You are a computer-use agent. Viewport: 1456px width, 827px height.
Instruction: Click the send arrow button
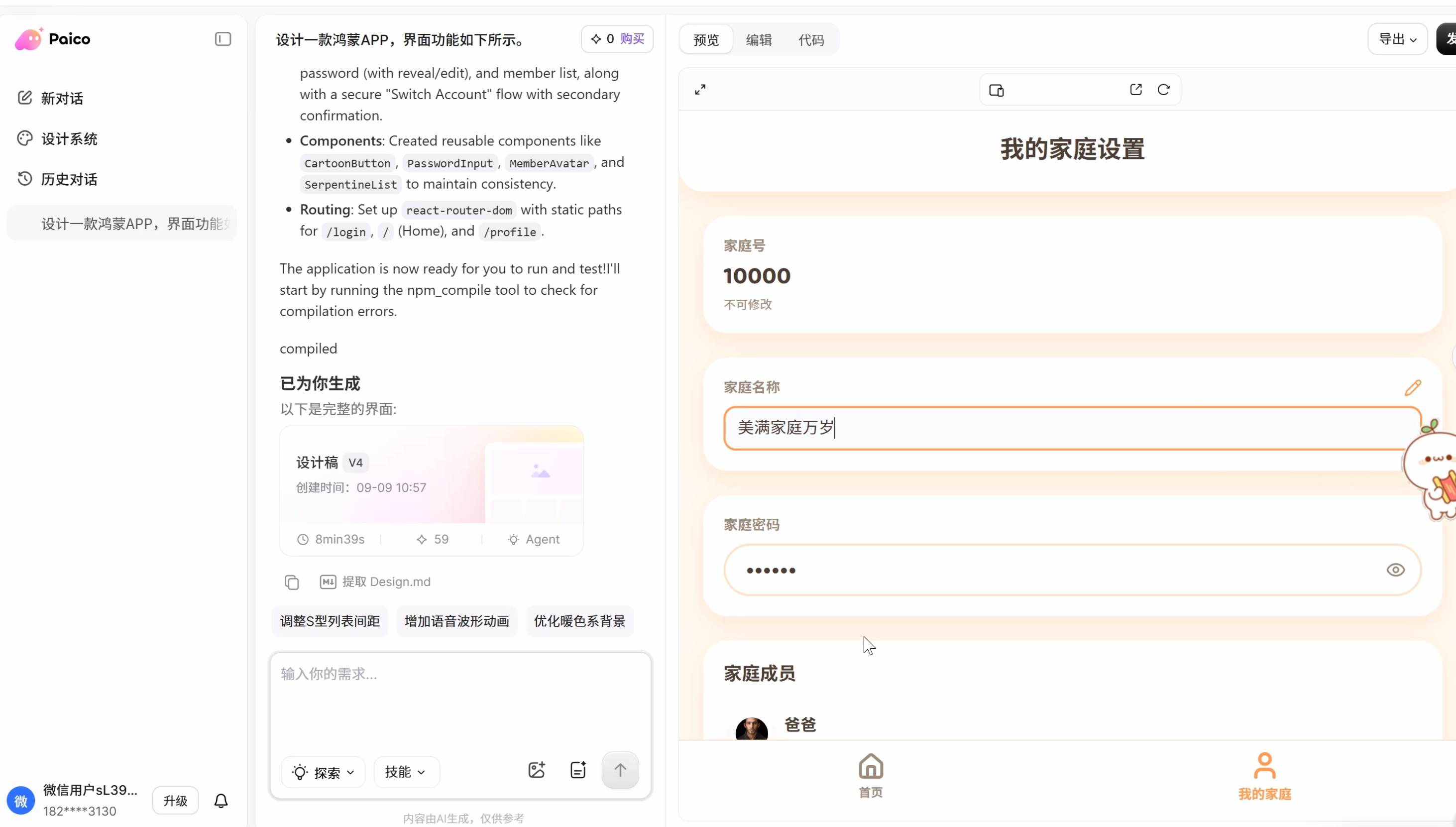[x=620, y=770]
